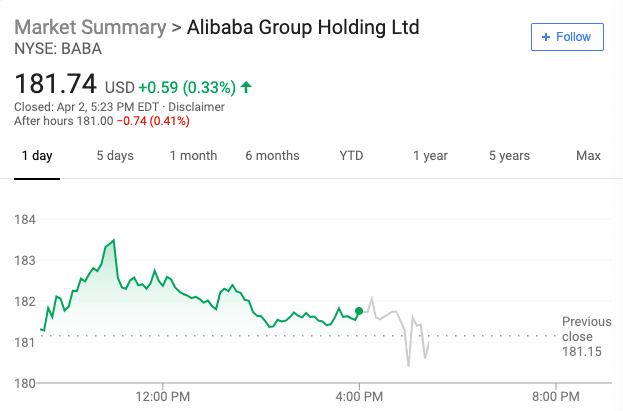The height and width of the screenshot is (411, 623).
Task: Click the plus icon in the Follow button
Action: point(546,37)
